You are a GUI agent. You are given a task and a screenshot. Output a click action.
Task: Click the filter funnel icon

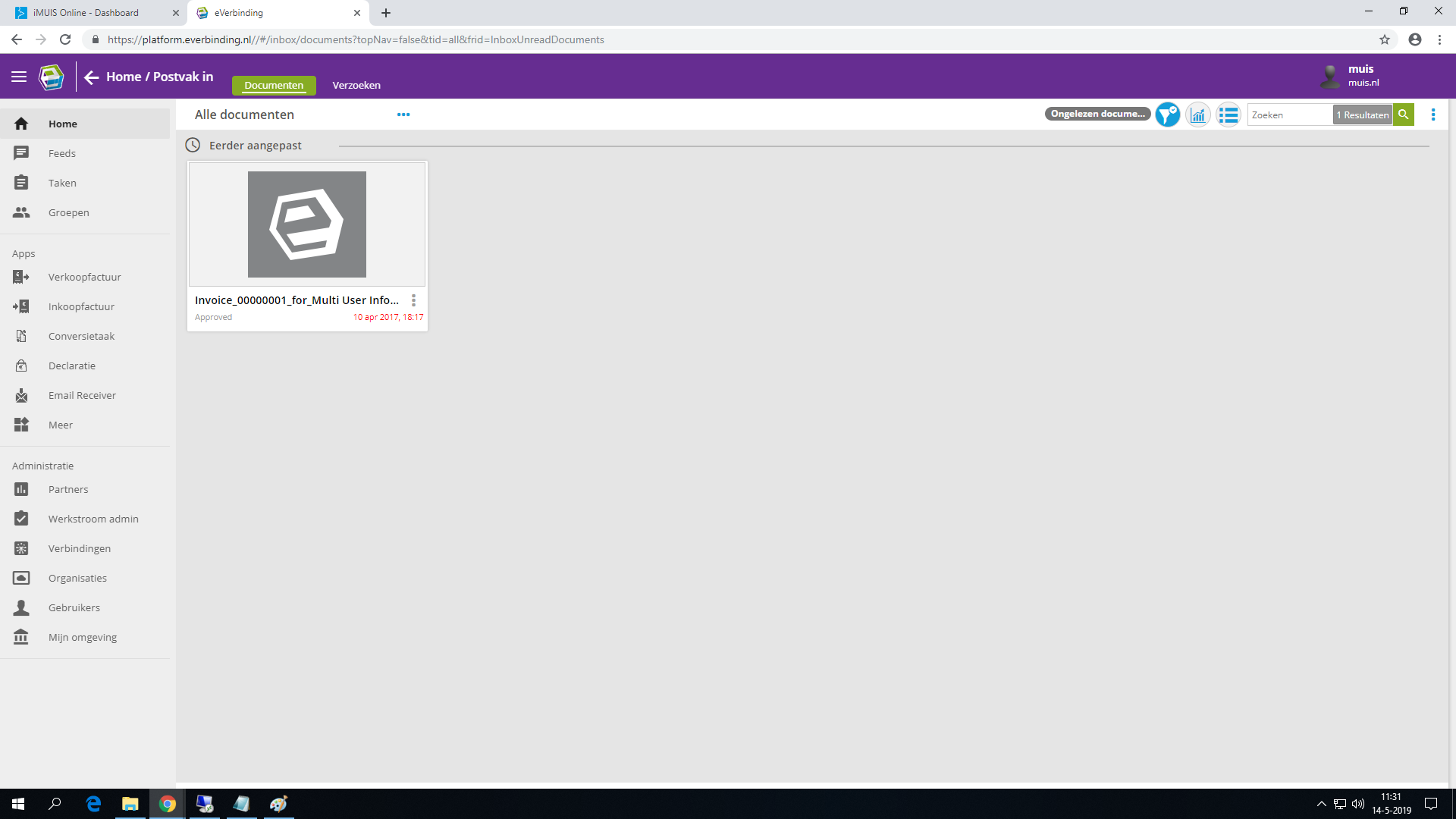point(1167,115)
